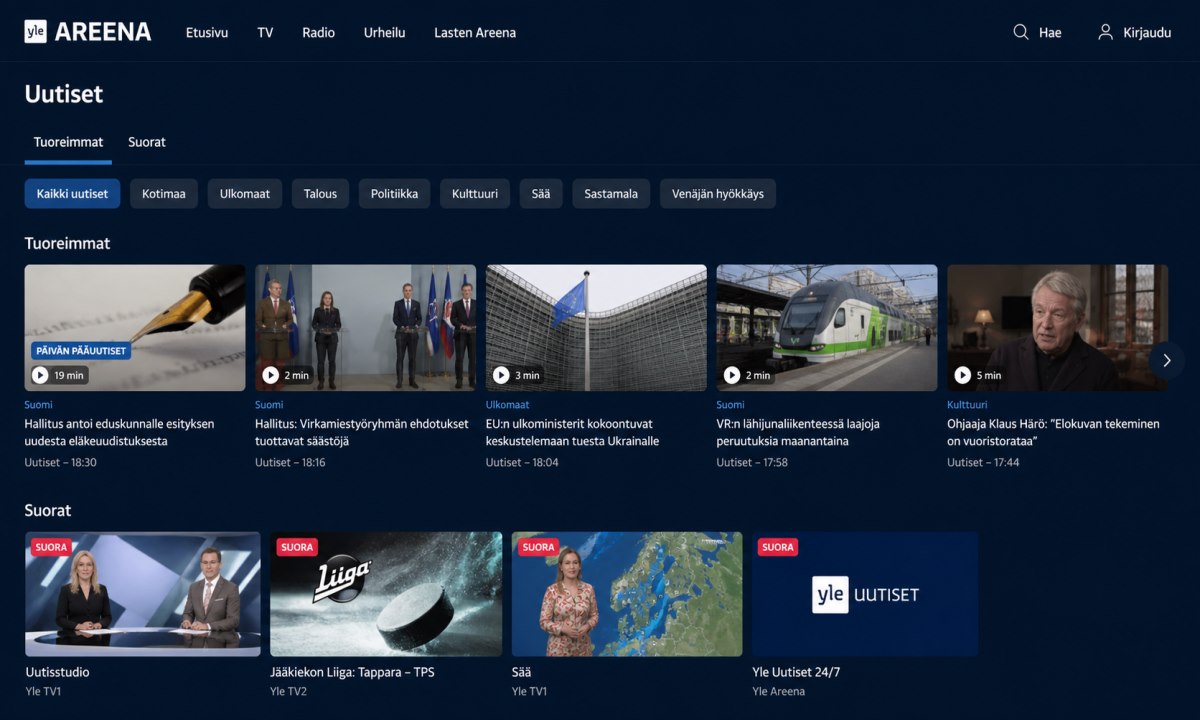This screenshot has width=1200, height=720.
Task: Click SUORA badge on Liiga card
Action: coord(297,547)
